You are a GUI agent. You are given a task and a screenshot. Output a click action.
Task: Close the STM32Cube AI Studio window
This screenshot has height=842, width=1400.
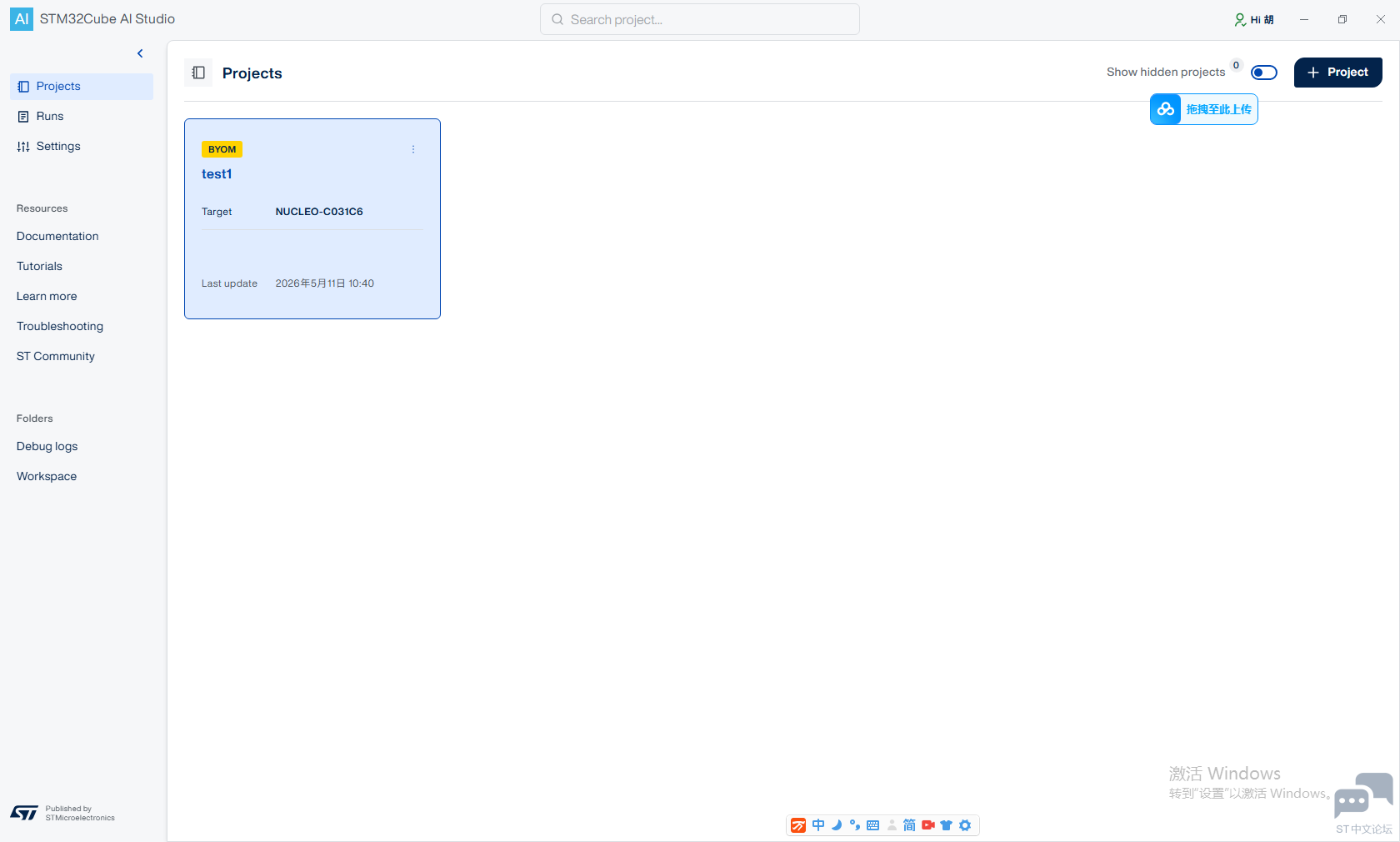[x=1381, y=19]
